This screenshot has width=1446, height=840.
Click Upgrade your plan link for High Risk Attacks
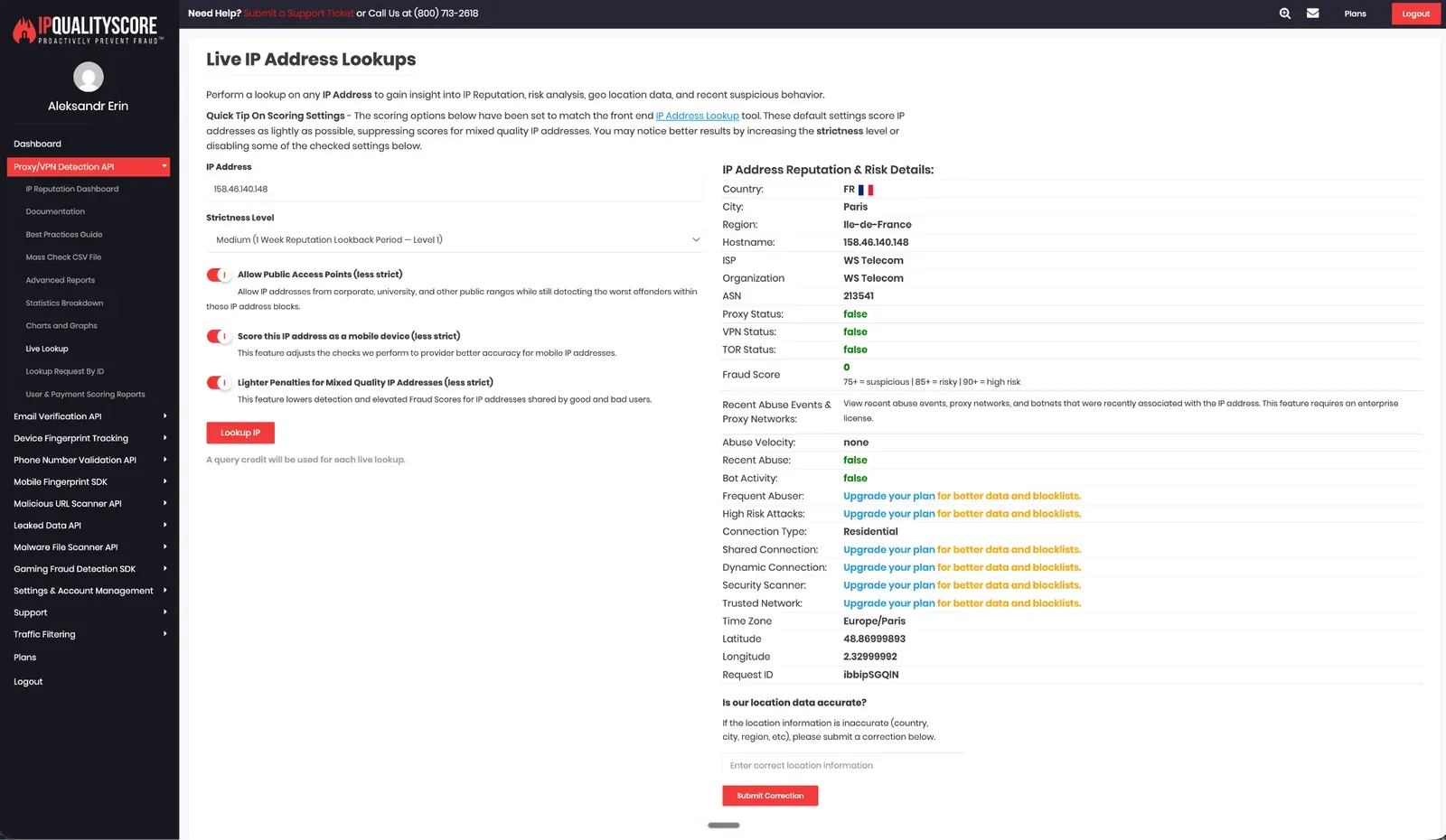pos(889,514)
